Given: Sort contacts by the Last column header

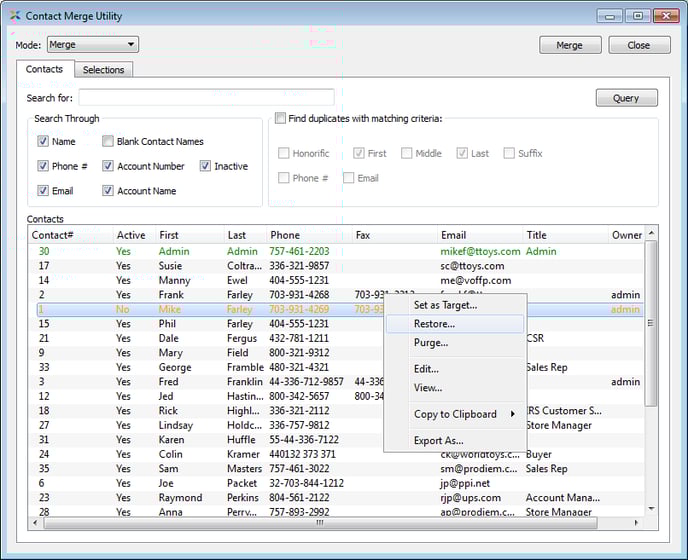Looking at the screenshot, I should point(236,235).
